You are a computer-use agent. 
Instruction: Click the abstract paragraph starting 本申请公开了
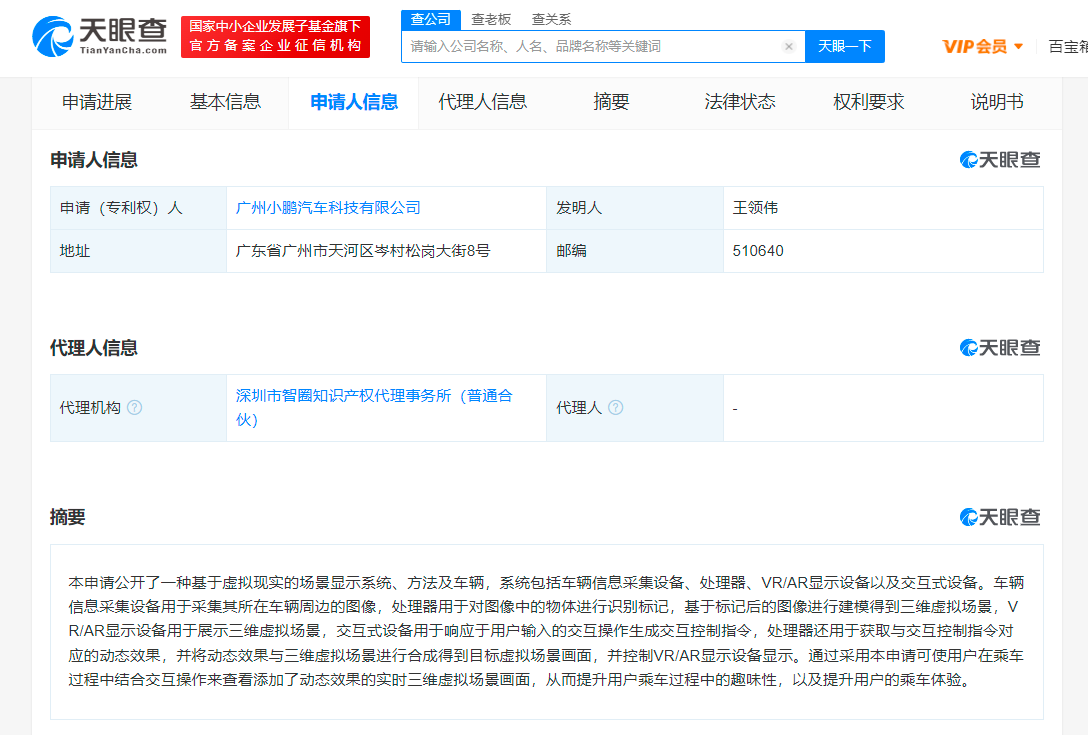click(x=546, y=631)
